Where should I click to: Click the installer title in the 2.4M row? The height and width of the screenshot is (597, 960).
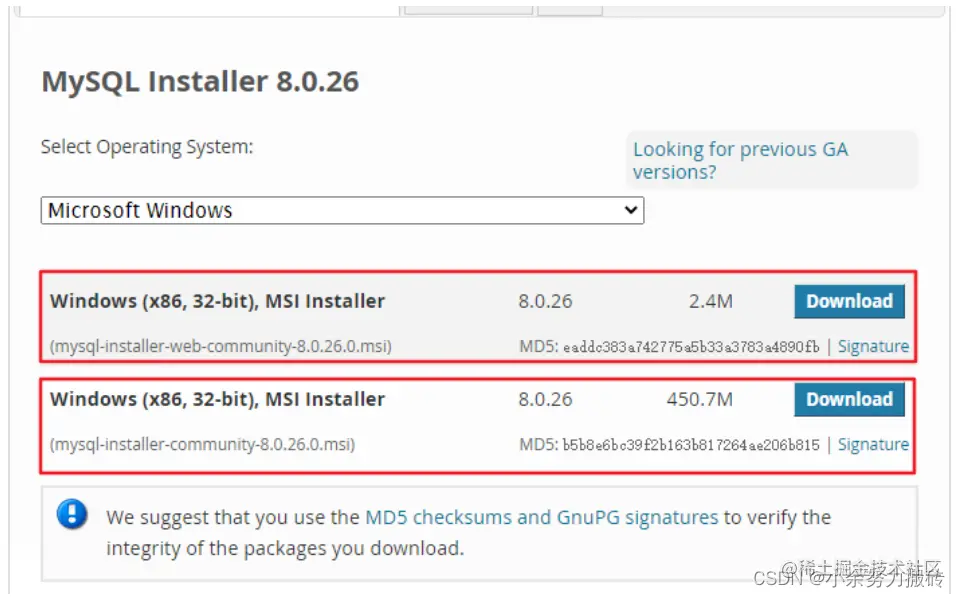pos(217,301)
